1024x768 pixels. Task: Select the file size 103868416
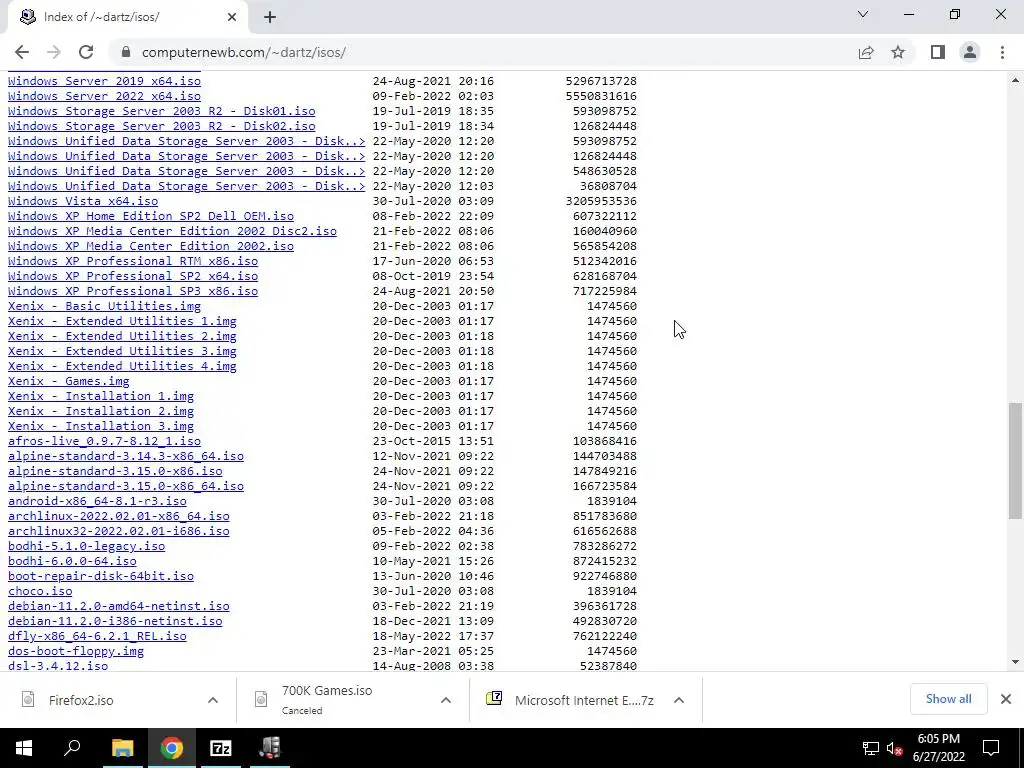click(605, 441)
